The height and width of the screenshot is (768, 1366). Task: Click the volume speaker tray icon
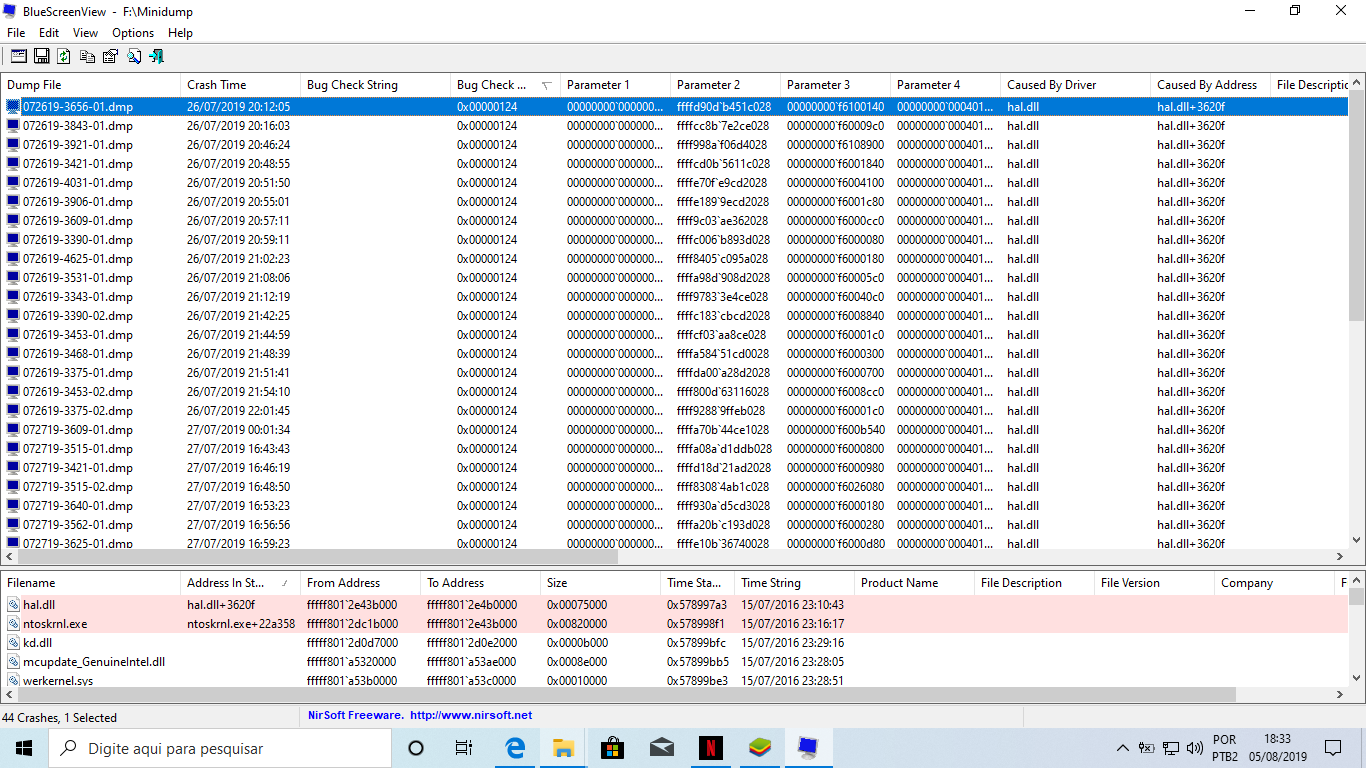pyautogui.click(x=1194, y=748)
